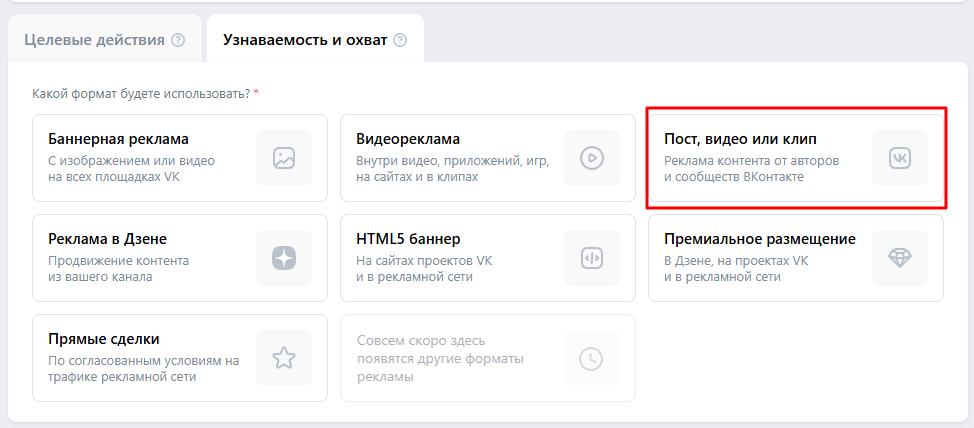Click text Совсем скоро здесь появятся другие форматы

440,359
